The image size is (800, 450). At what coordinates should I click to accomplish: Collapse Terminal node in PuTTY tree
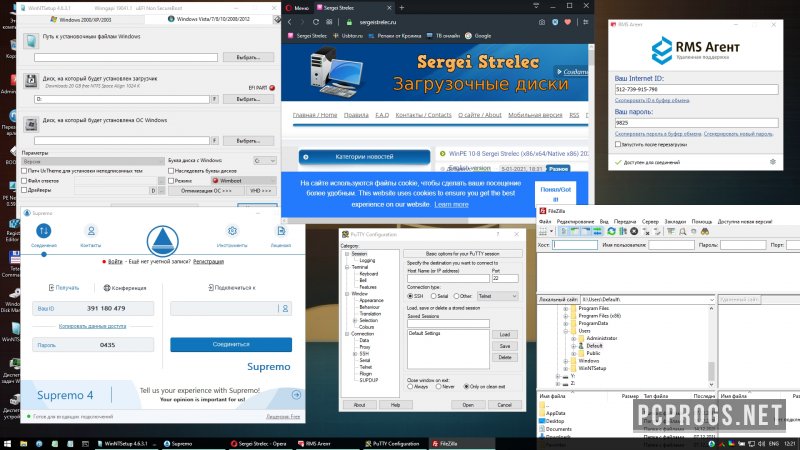(347, 267)
